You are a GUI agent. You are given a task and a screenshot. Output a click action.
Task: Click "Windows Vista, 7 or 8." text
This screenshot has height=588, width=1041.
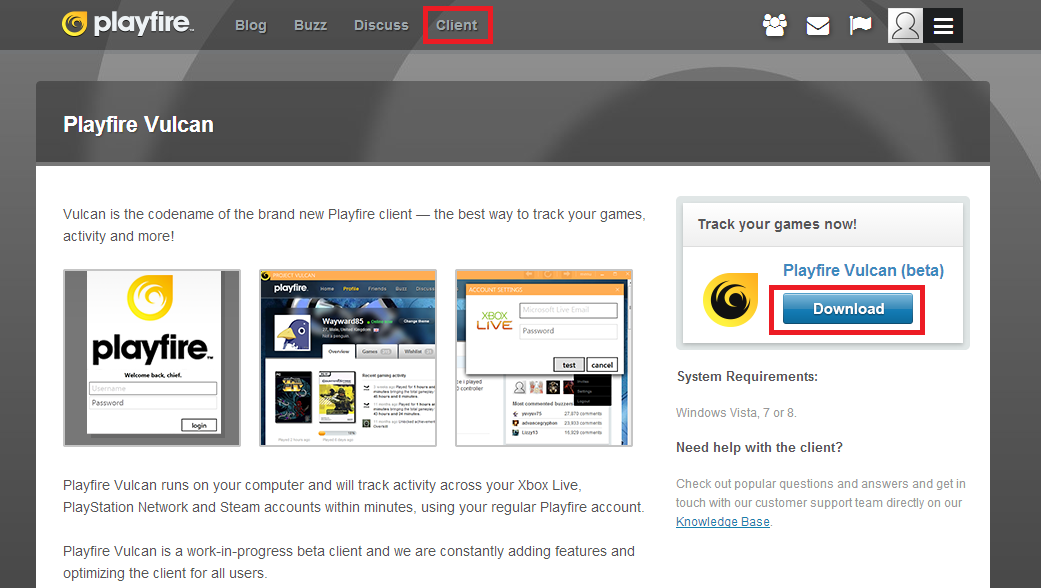pyautogui.click(x=736, y=413)
